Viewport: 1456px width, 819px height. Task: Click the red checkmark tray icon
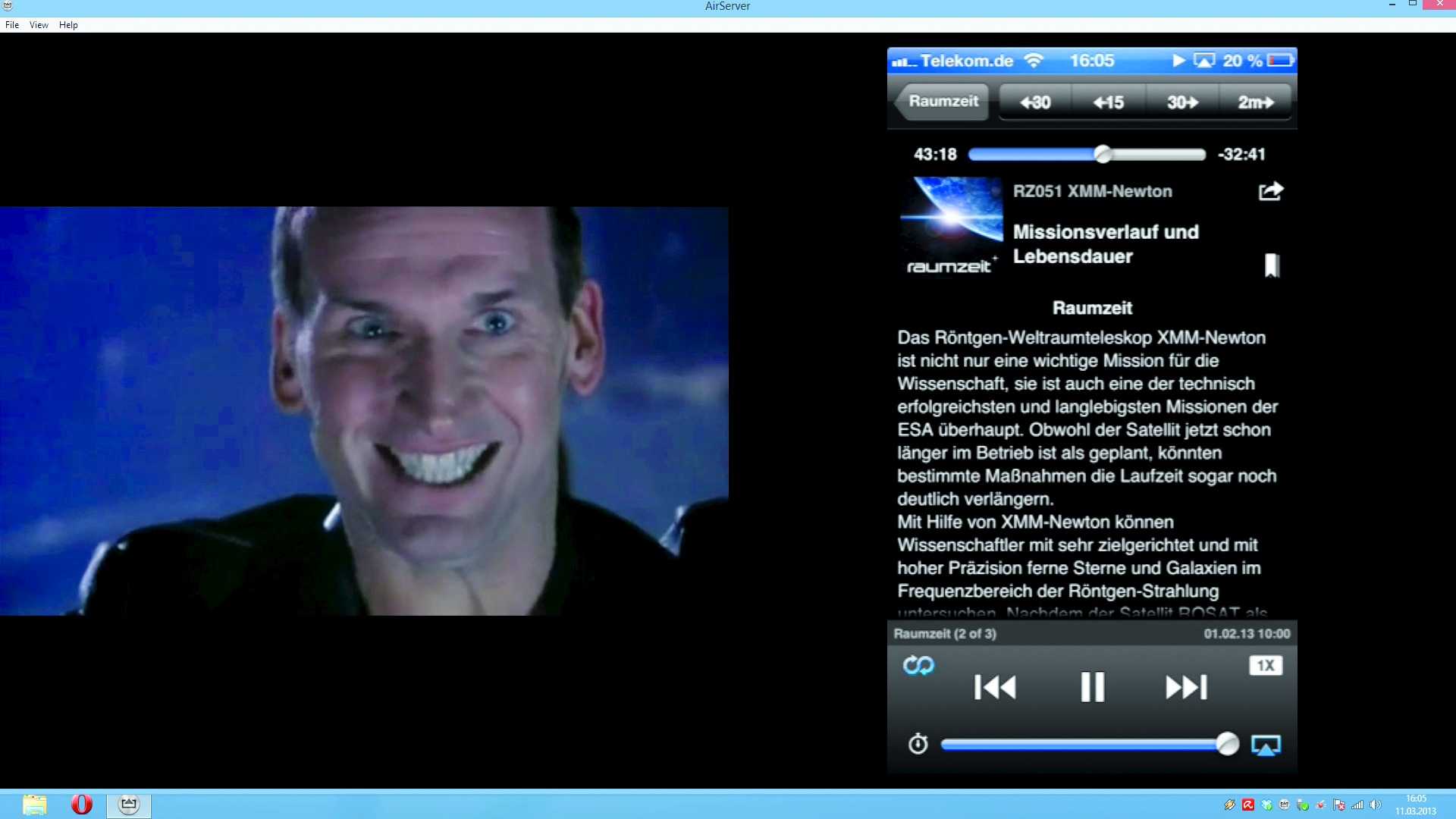tap(1321, 805)
